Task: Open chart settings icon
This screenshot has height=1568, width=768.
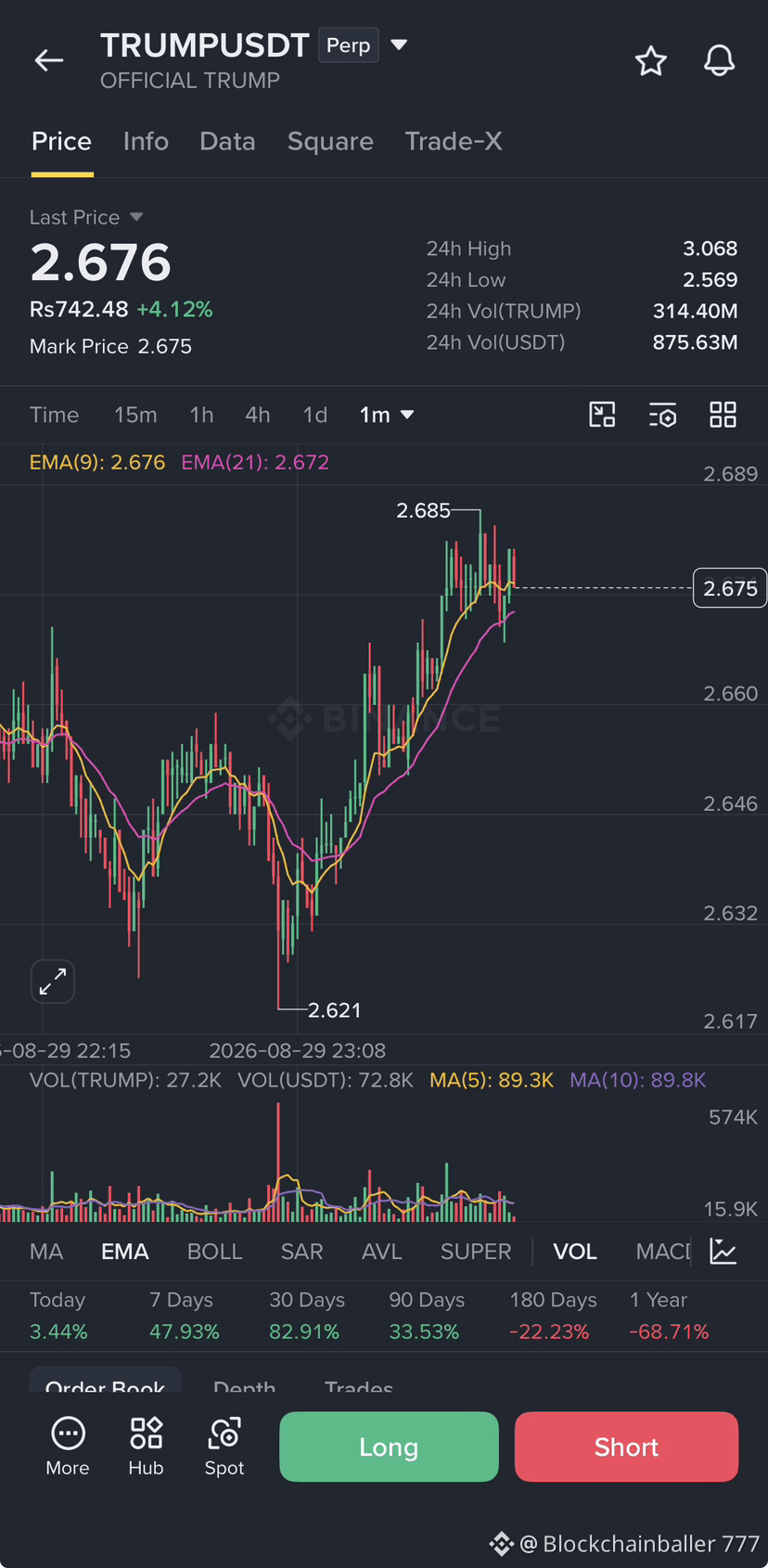Action: click(662, 415)
